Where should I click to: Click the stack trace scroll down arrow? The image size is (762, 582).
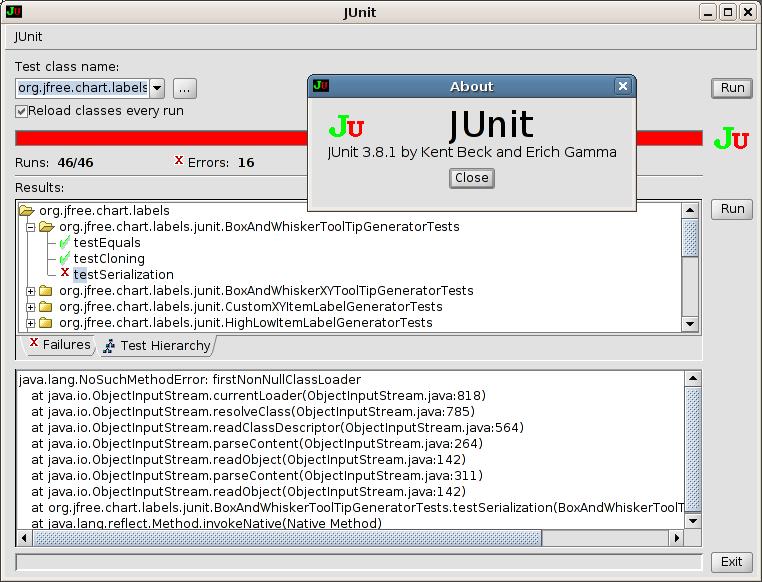pos(693,521)
